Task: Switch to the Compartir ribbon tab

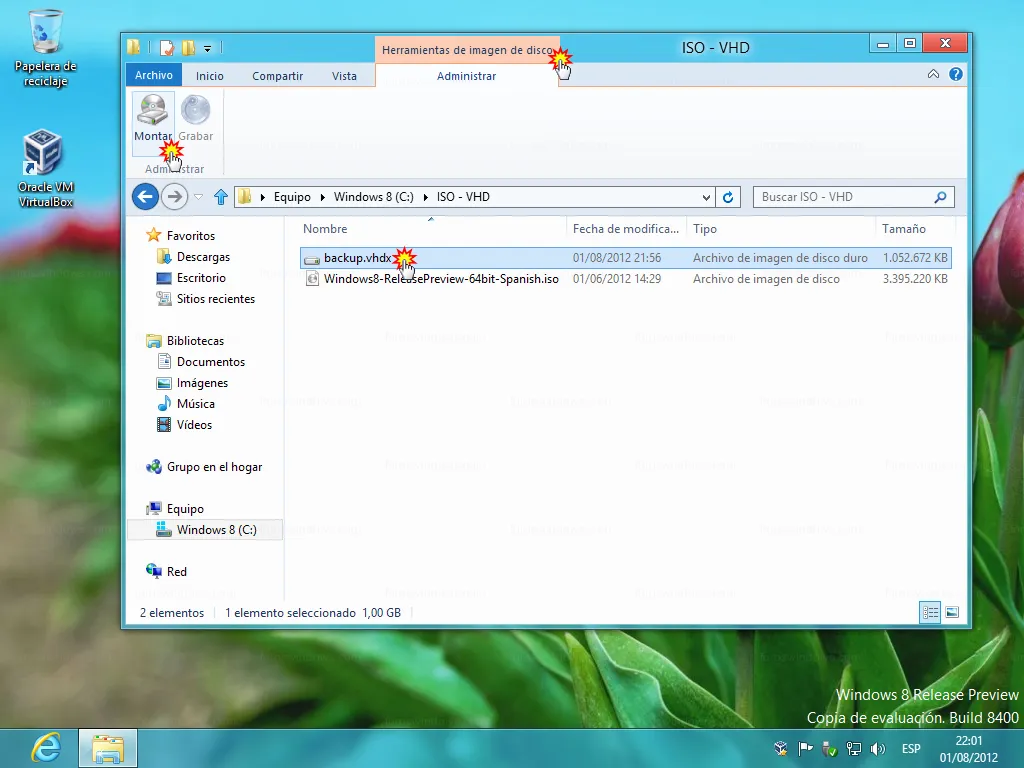Action: (x=278, y=76)
